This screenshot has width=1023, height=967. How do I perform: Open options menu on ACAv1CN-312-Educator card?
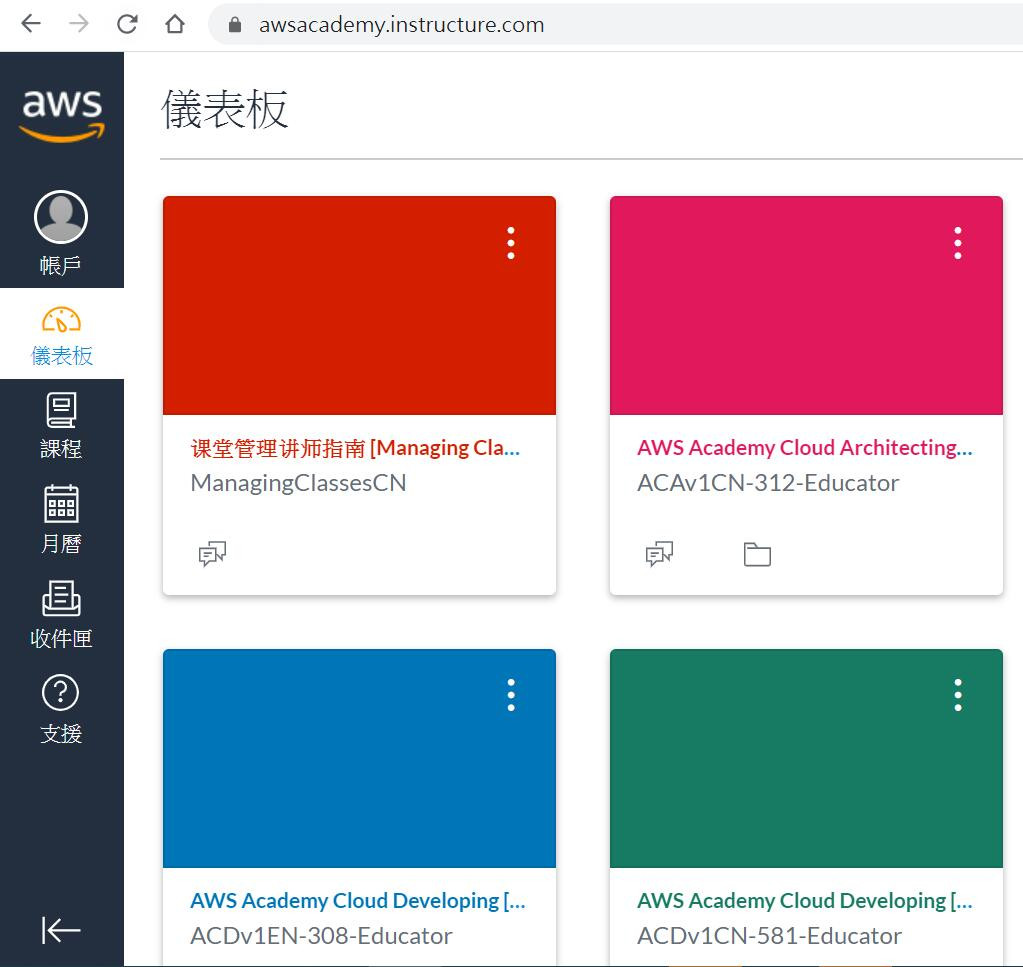coord(958,243)
